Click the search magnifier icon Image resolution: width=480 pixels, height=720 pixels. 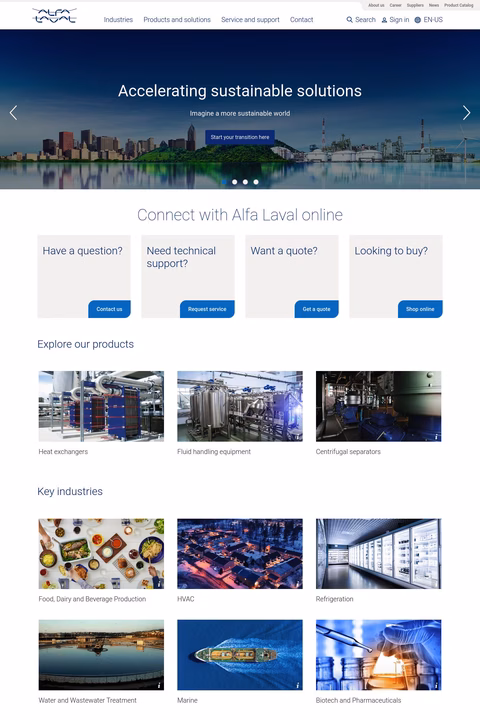click(x=350, y=20)
